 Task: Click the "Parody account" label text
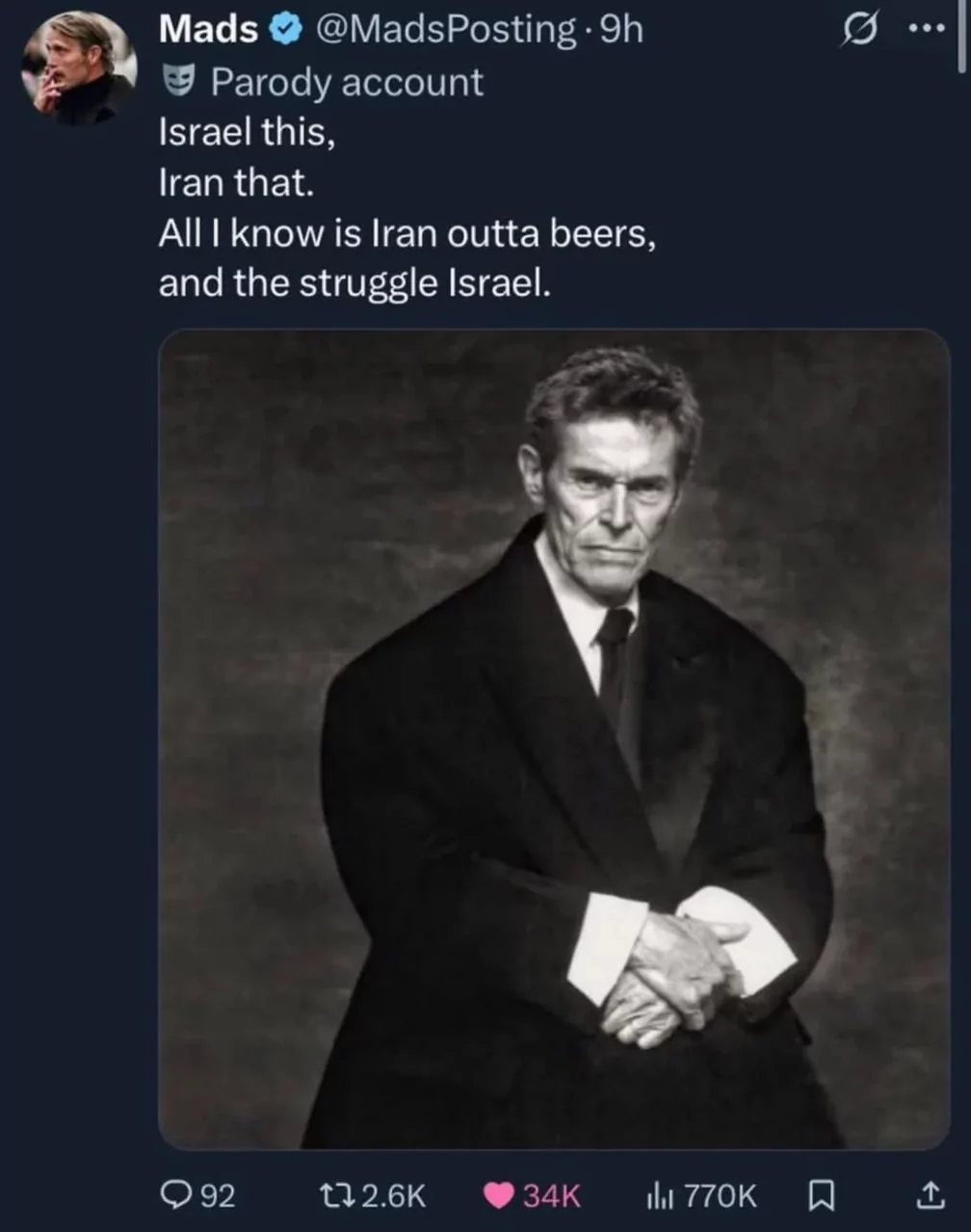click(347, 82)
